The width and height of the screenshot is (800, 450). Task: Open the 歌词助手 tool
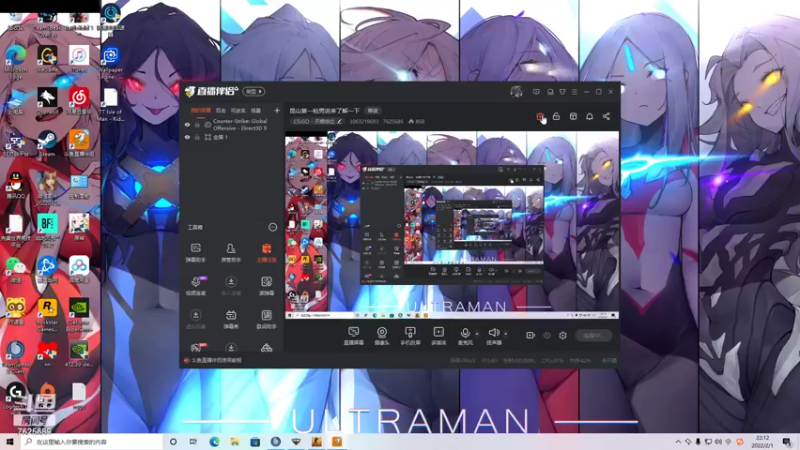pos(266,319)
